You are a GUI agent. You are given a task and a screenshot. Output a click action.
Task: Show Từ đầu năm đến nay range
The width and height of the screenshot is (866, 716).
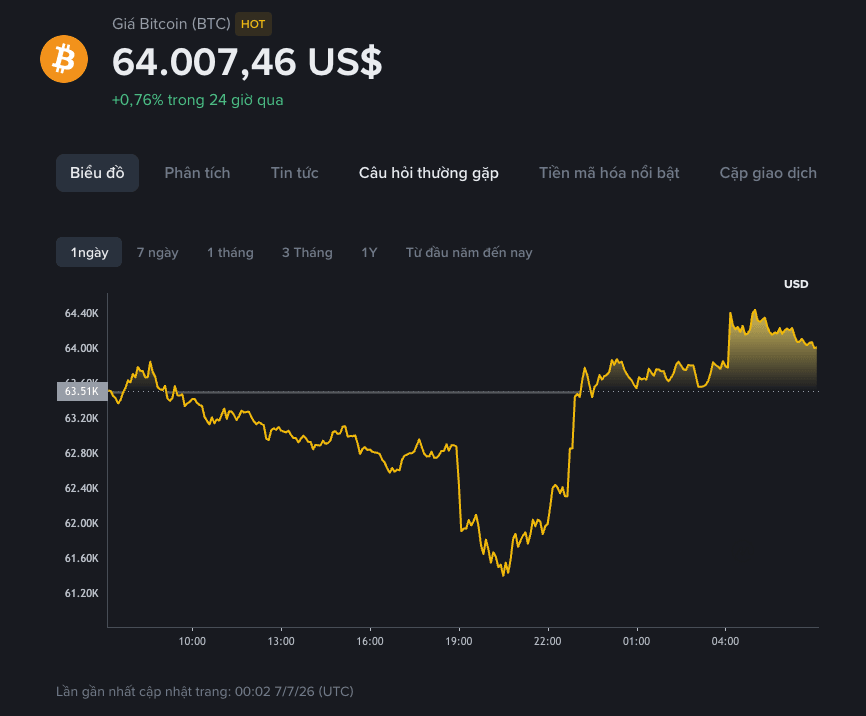pos(469,252)
